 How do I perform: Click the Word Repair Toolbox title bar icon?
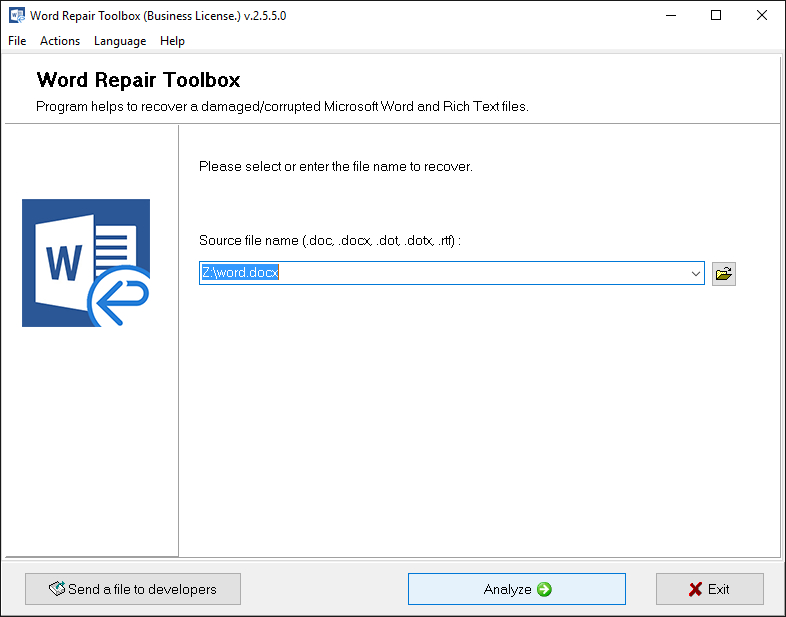(17, 16)
